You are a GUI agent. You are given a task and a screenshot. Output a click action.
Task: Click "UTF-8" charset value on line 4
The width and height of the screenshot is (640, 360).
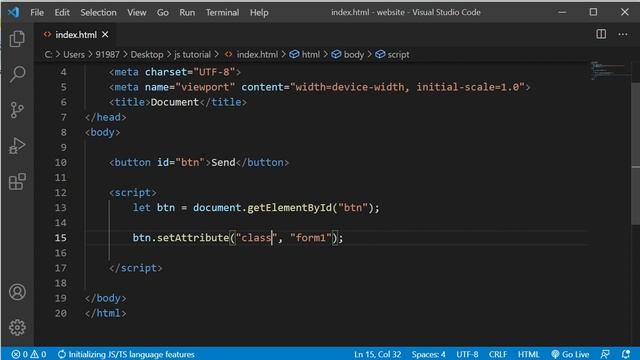tap(214, 72)
